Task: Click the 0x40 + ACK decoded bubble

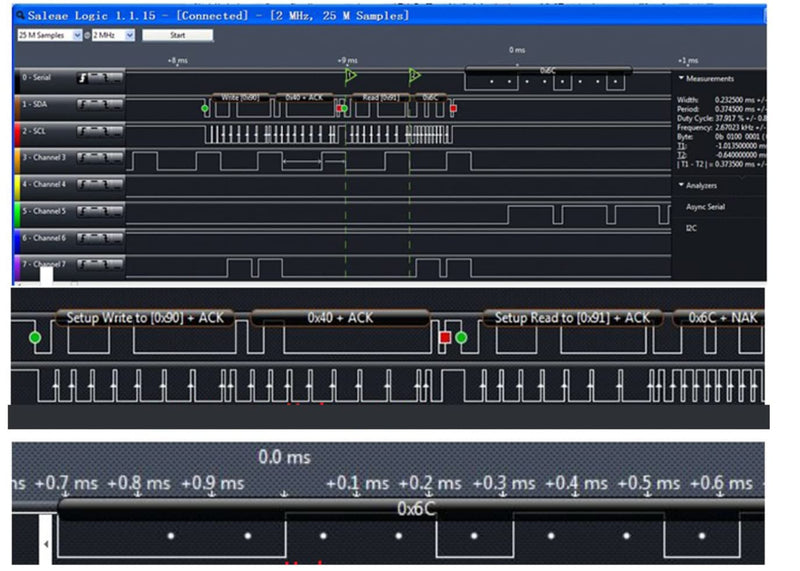Action: click(x=340, y=318)
